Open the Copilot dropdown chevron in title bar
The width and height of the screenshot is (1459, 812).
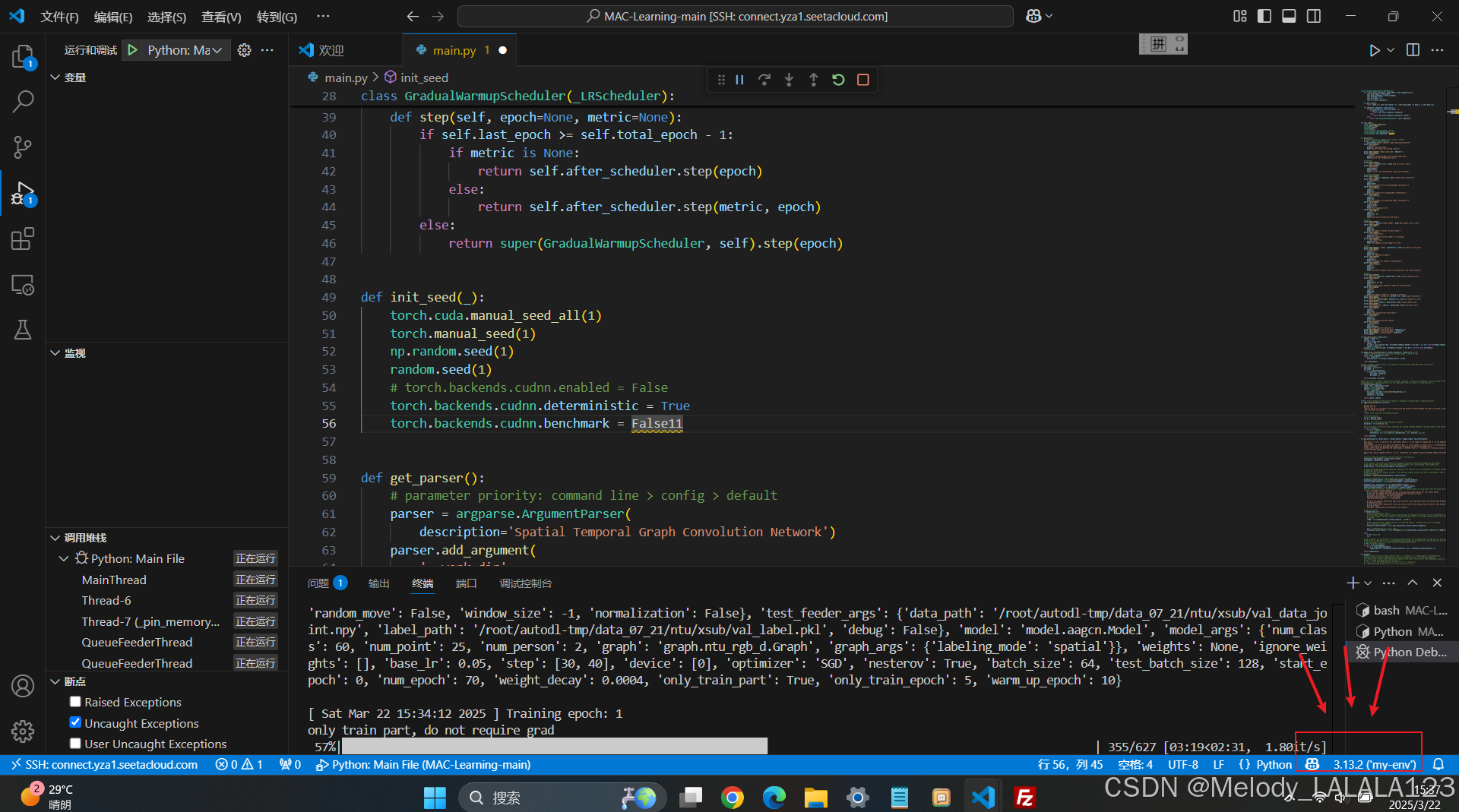click(1049, 16)
